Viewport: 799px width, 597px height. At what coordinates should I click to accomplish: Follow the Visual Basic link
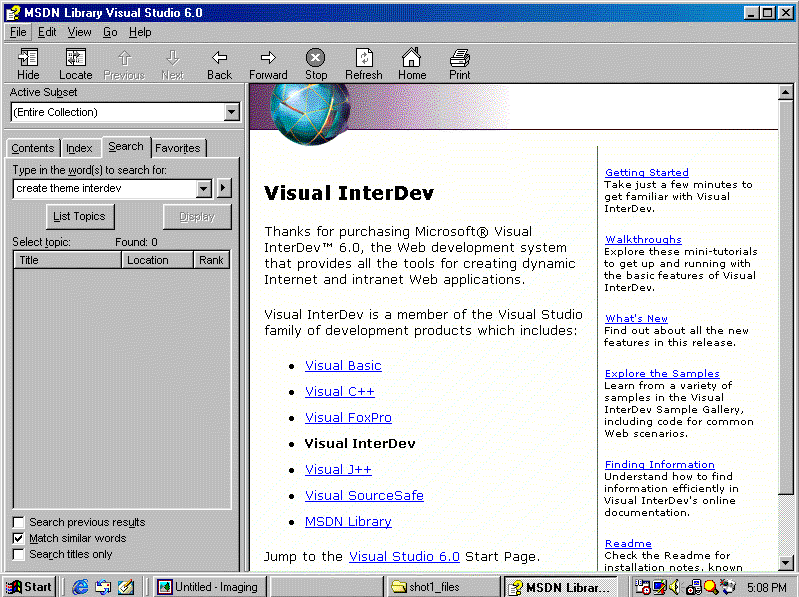[343, 366]
